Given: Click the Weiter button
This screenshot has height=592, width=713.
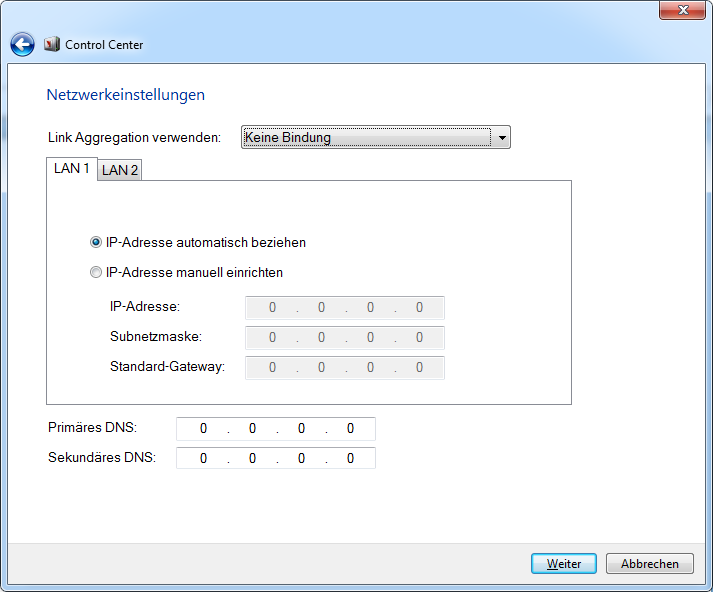Looking at the screenshot, I should pyautogui.click(x=564, y=564).
